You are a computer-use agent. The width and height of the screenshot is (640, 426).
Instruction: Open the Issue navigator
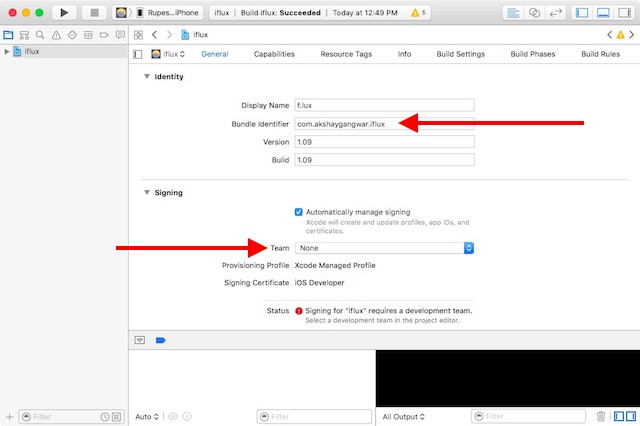pyautogui.click(x=56, y=35)
